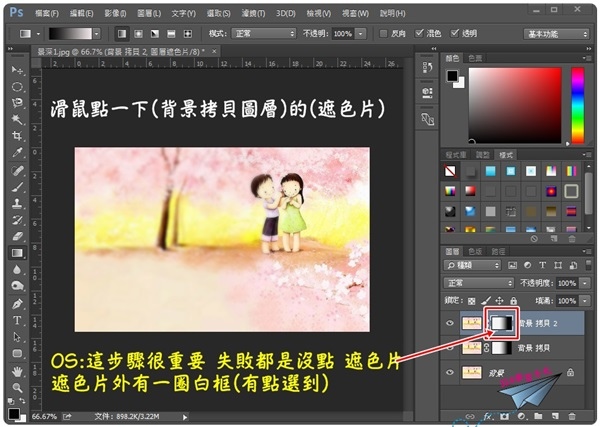Click the new adjustment layer icon

coord(521,416)
